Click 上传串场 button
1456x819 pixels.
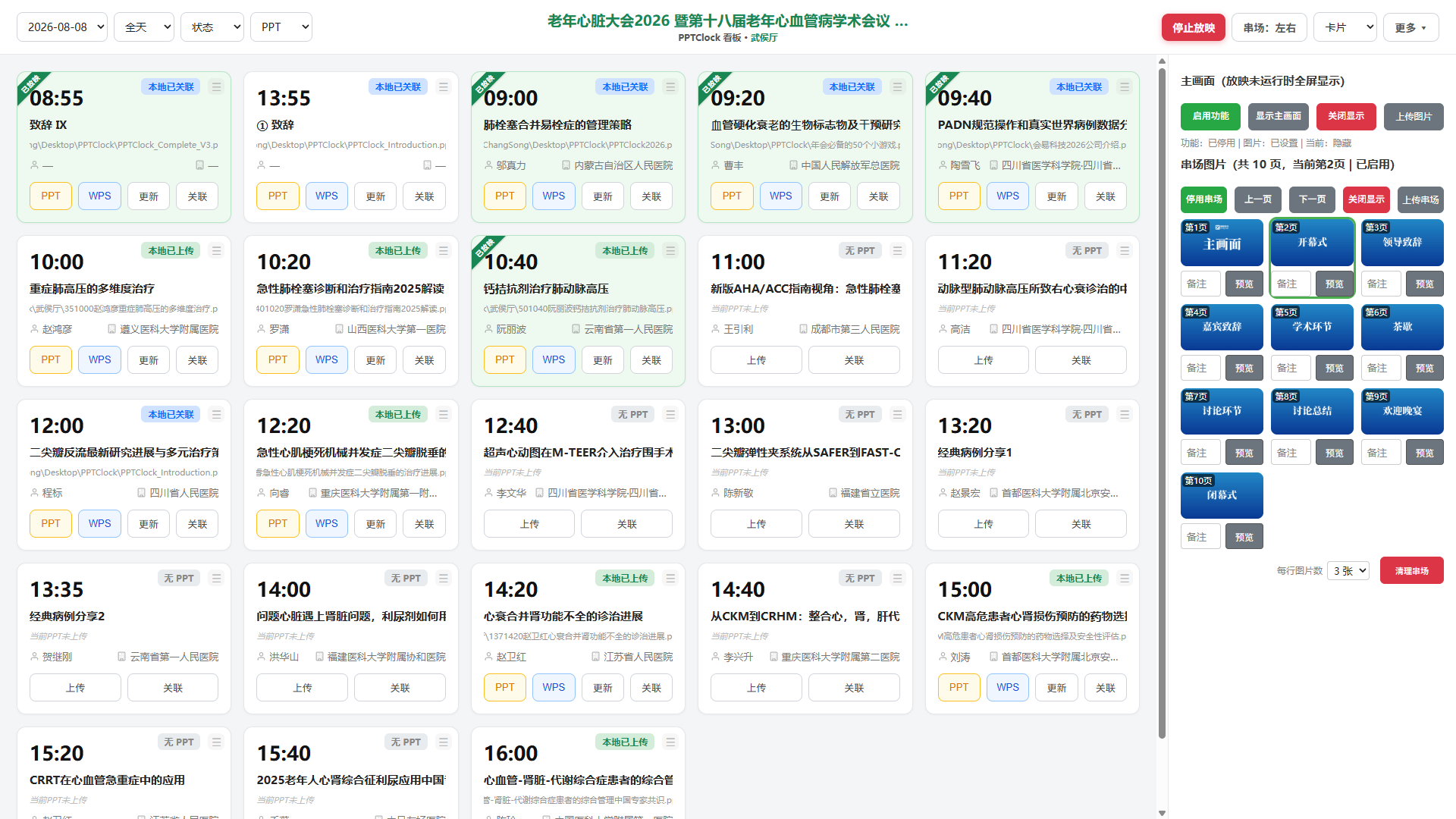click(1420, 199)
